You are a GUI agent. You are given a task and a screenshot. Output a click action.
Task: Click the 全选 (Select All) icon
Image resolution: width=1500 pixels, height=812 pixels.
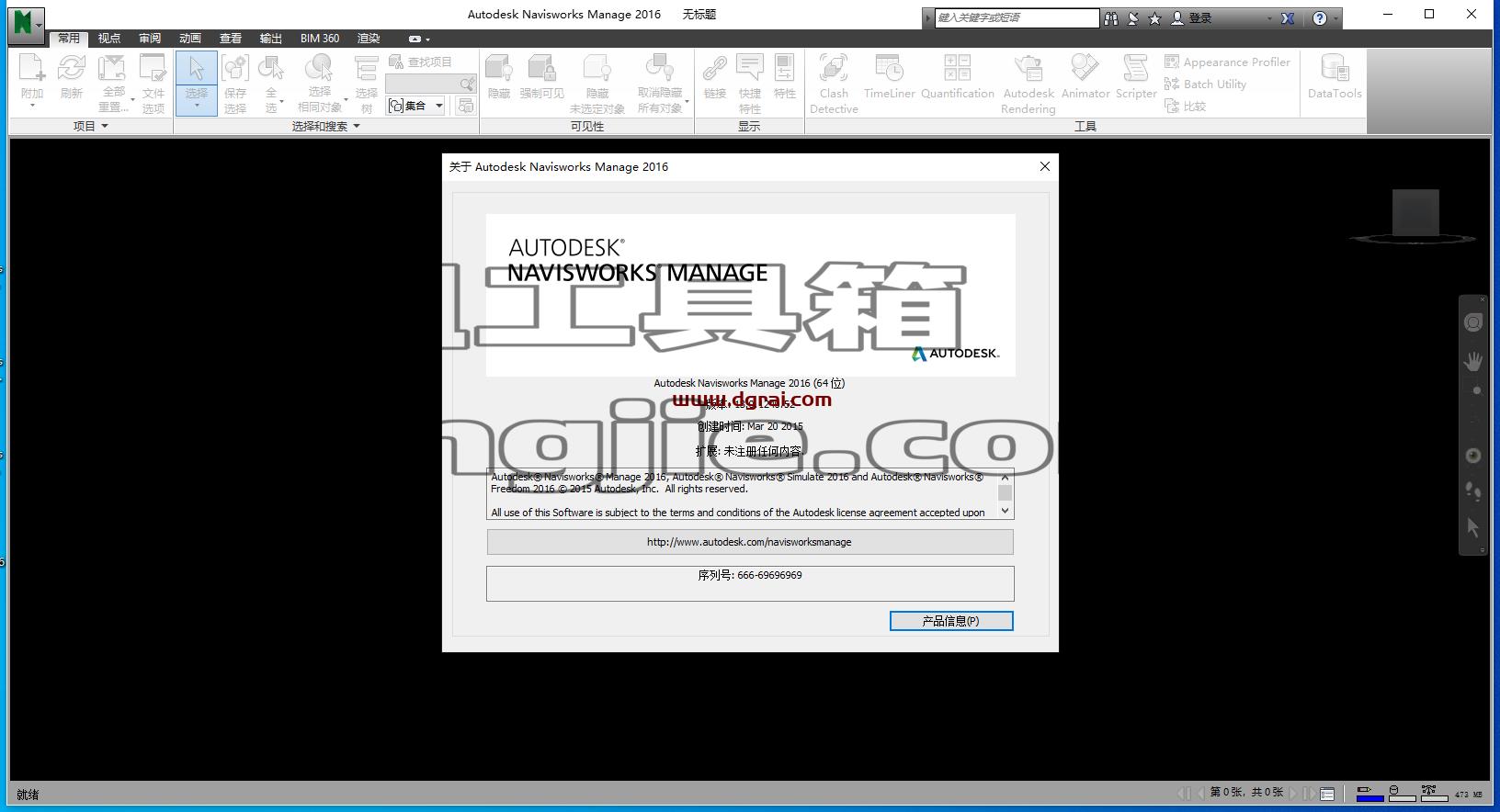[x=270, y=69]
